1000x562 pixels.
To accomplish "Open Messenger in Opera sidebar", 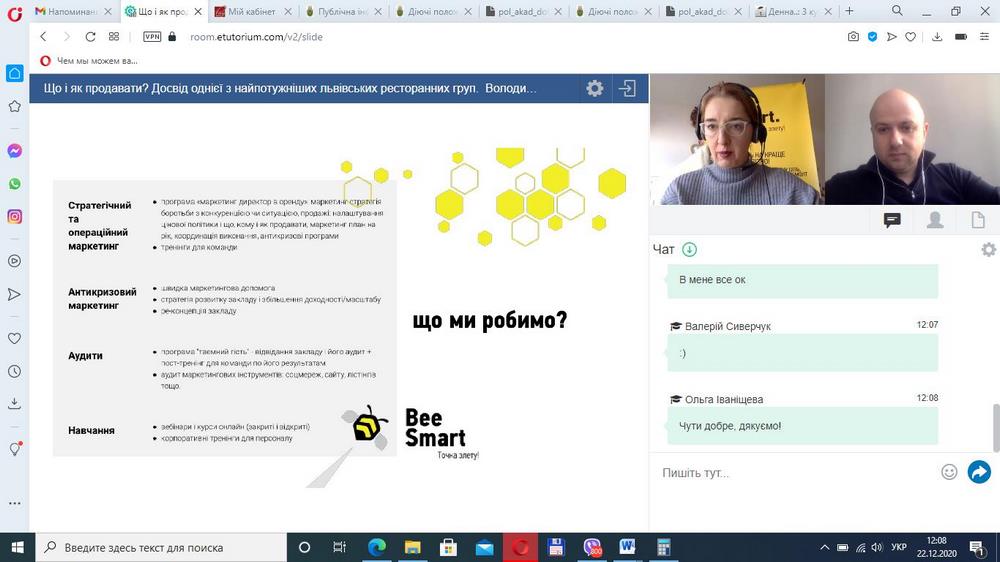I will (15, 151).
